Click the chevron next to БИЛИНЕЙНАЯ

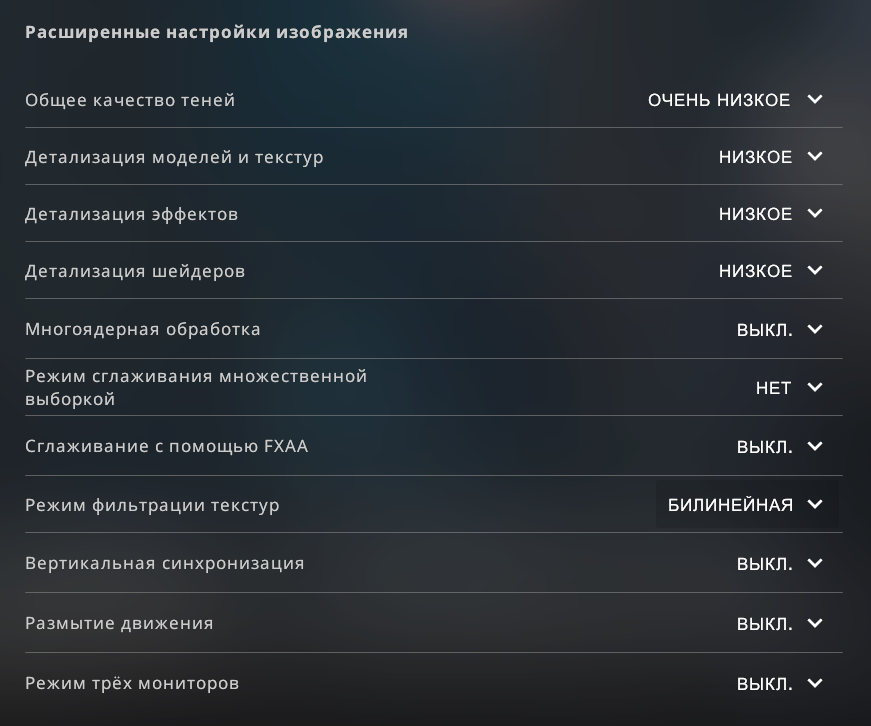tap(815, 505)
